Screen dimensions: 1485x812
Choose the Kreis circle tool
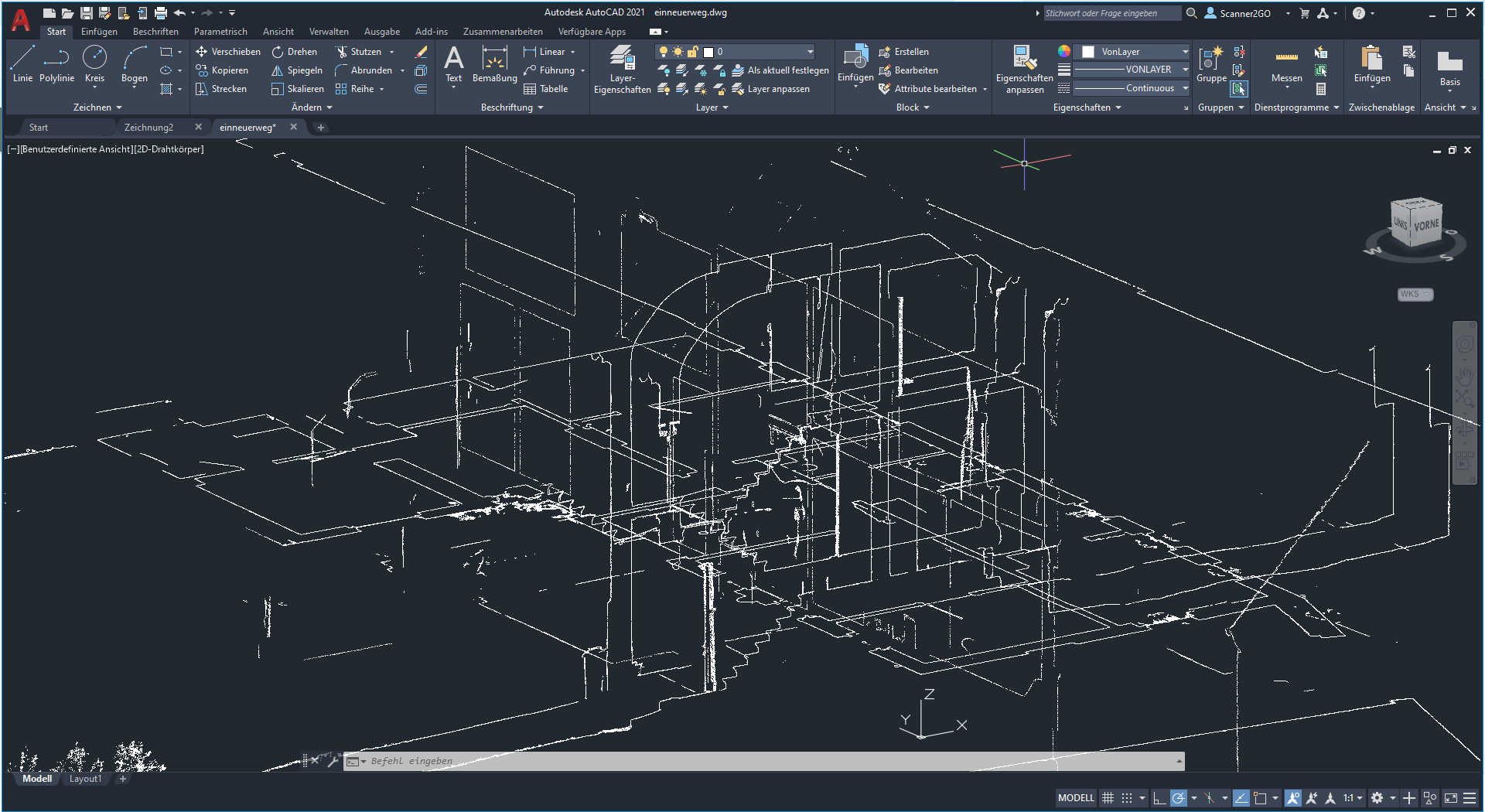pyautogui.click(x=94, y=63)
